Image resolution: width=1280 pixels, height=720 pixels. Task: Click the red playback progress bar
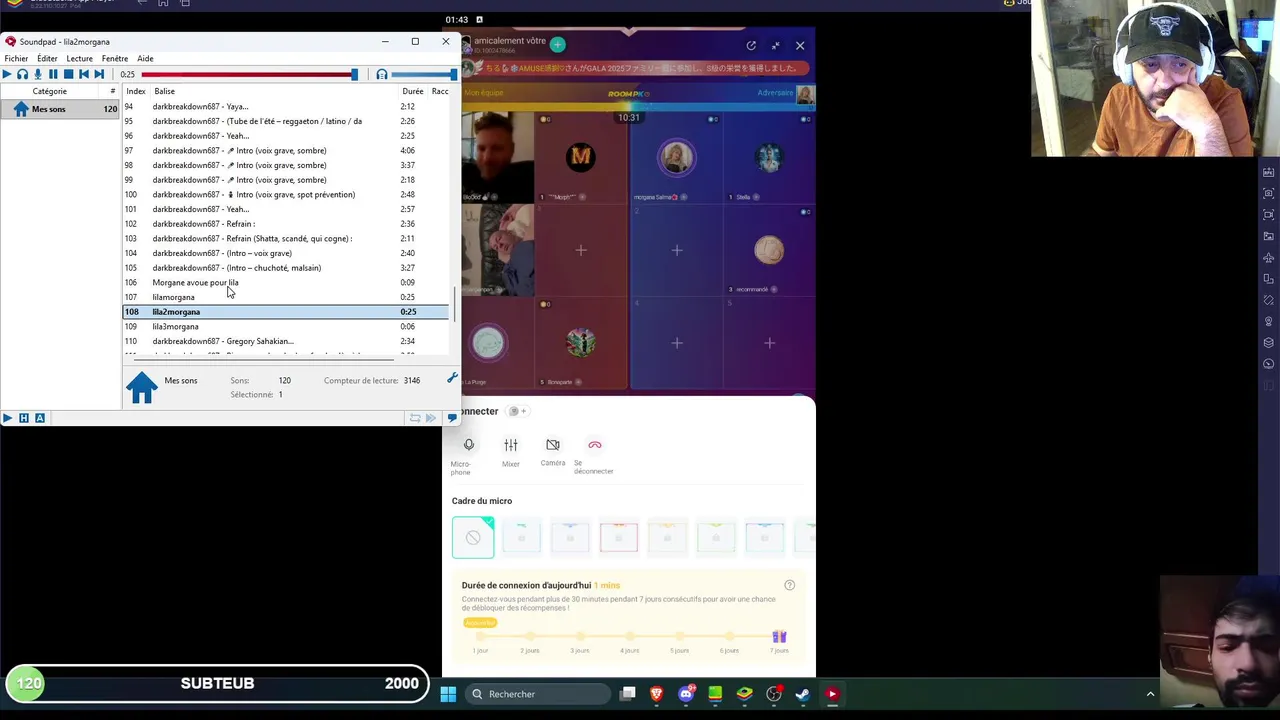(248, 74)
